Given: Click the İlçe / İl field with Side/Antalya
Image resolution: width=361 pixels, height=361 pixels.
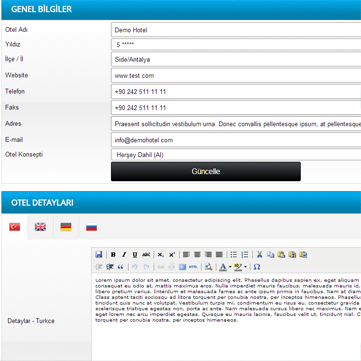Looking at the screenshot, I should click(x=236, y=60).
